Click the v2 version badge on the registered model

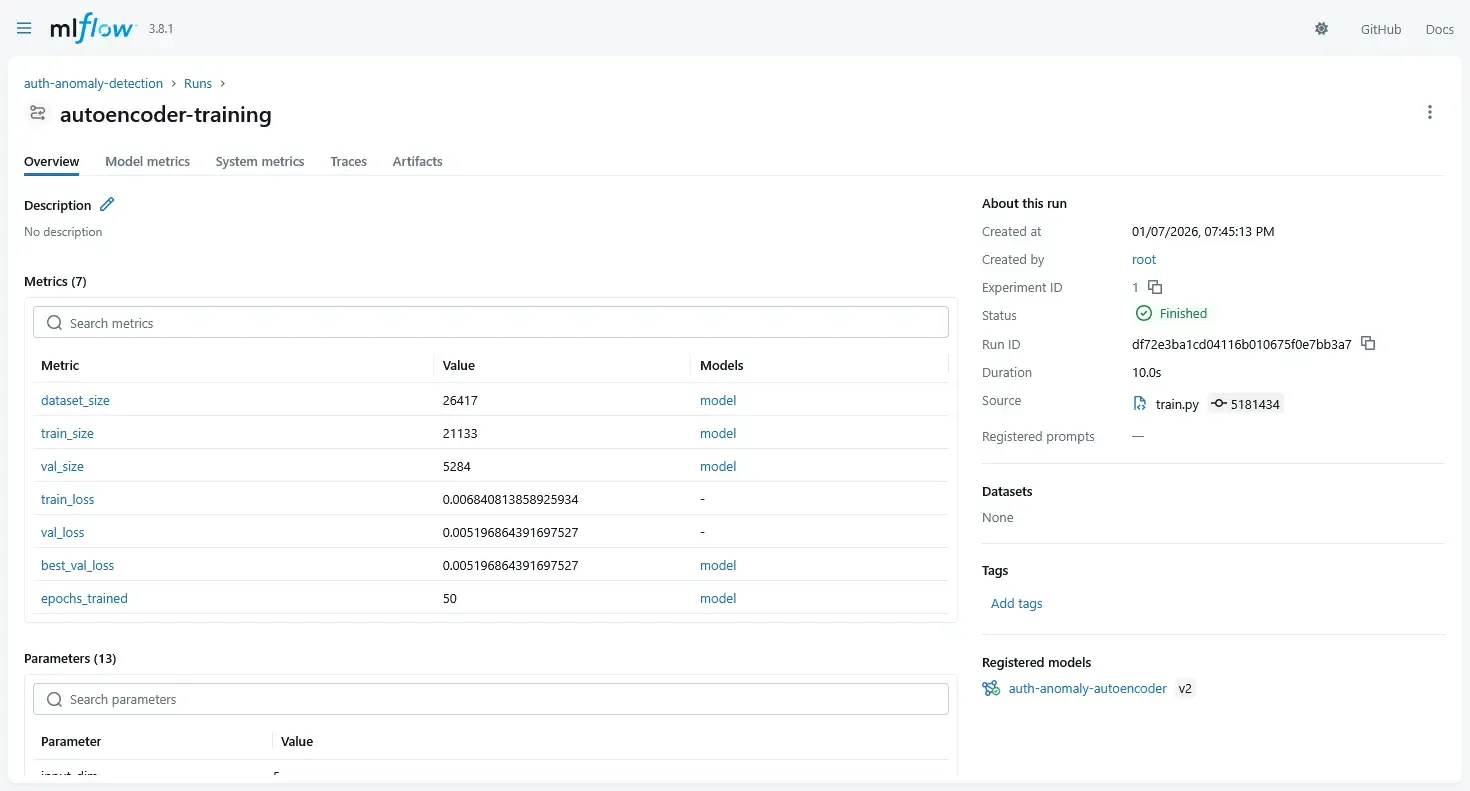coord(1185,688)
